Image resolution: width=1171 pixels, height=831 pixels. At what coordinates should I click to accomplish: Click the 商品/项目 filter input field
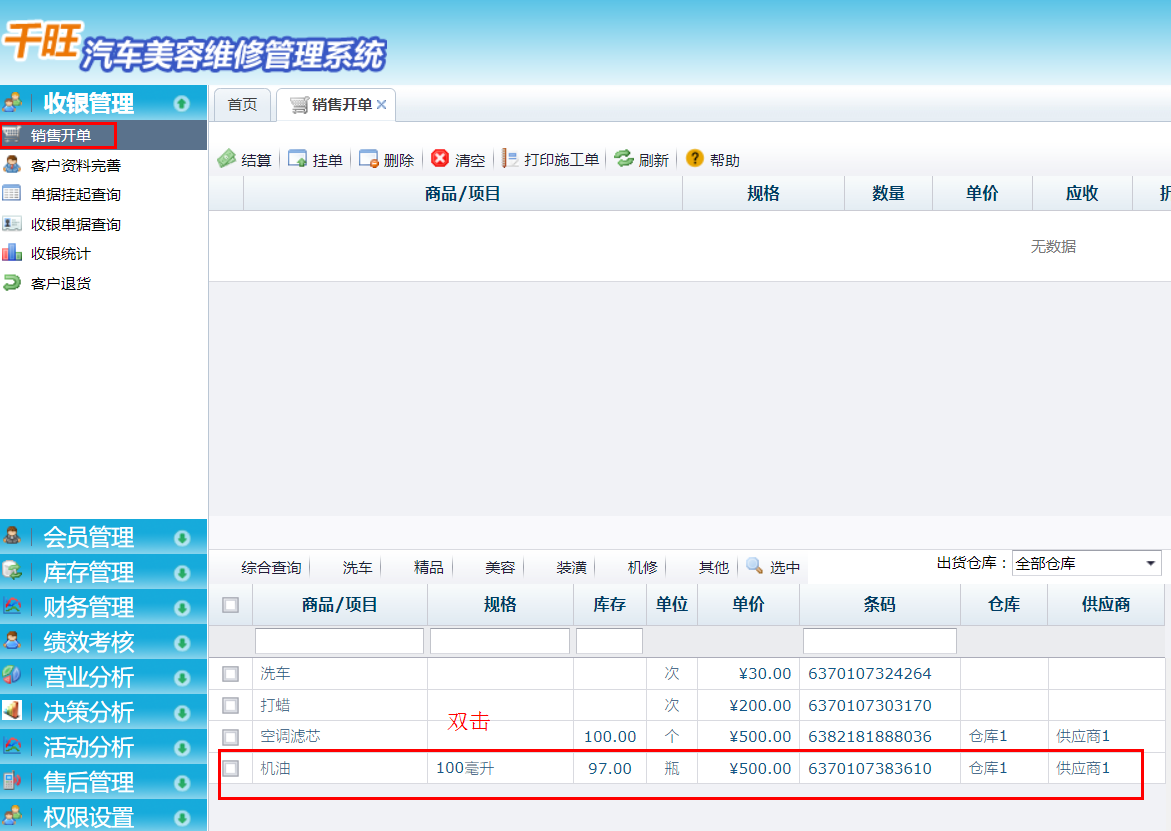click(x=340, y=641)
